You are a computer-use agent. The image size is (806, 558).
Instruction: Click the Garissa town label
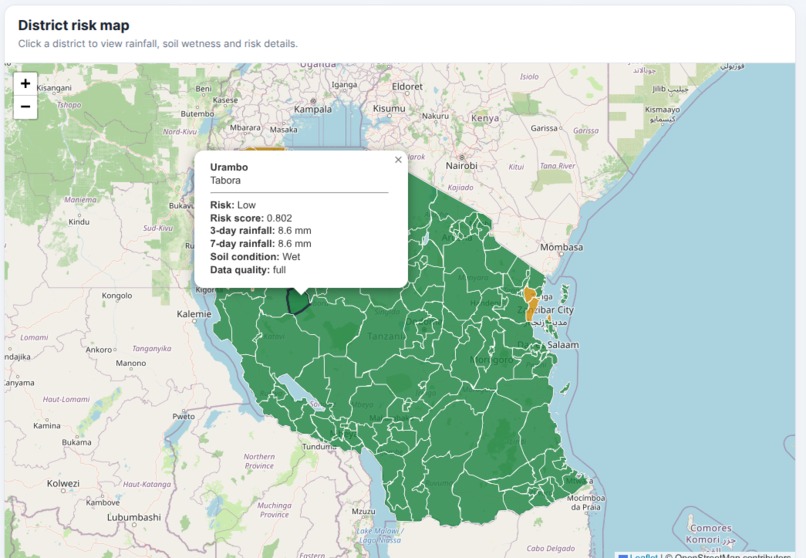(x=544, y=128)
